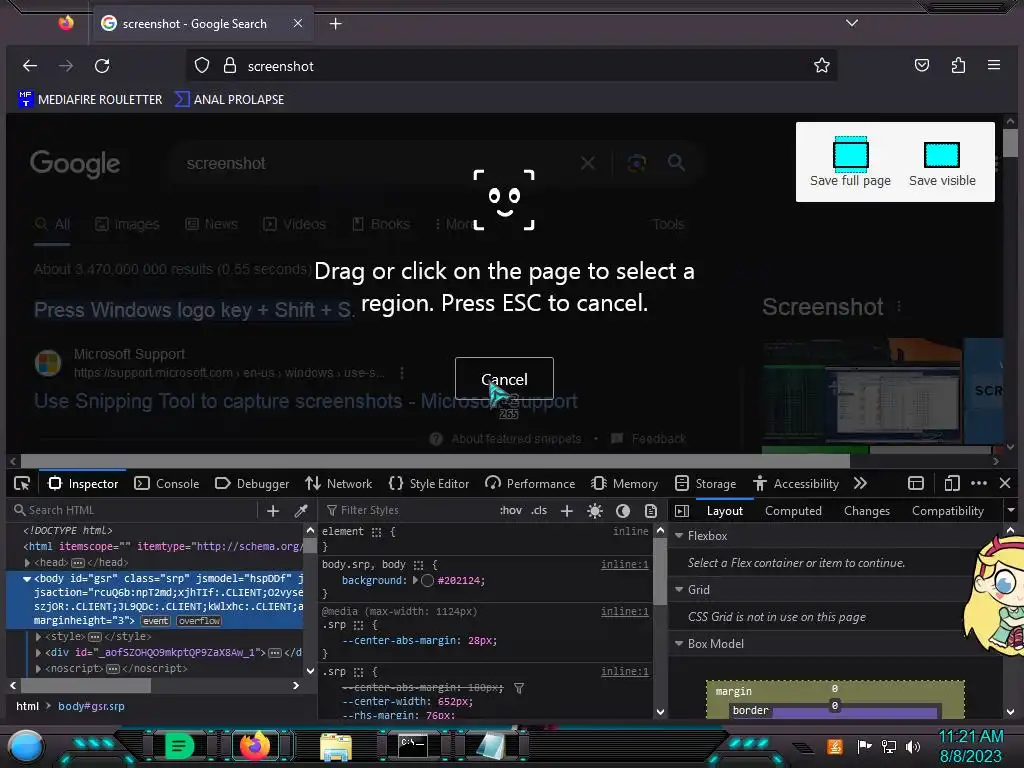Toggle the three-pane inspector sidebar icon

(682, 511)
